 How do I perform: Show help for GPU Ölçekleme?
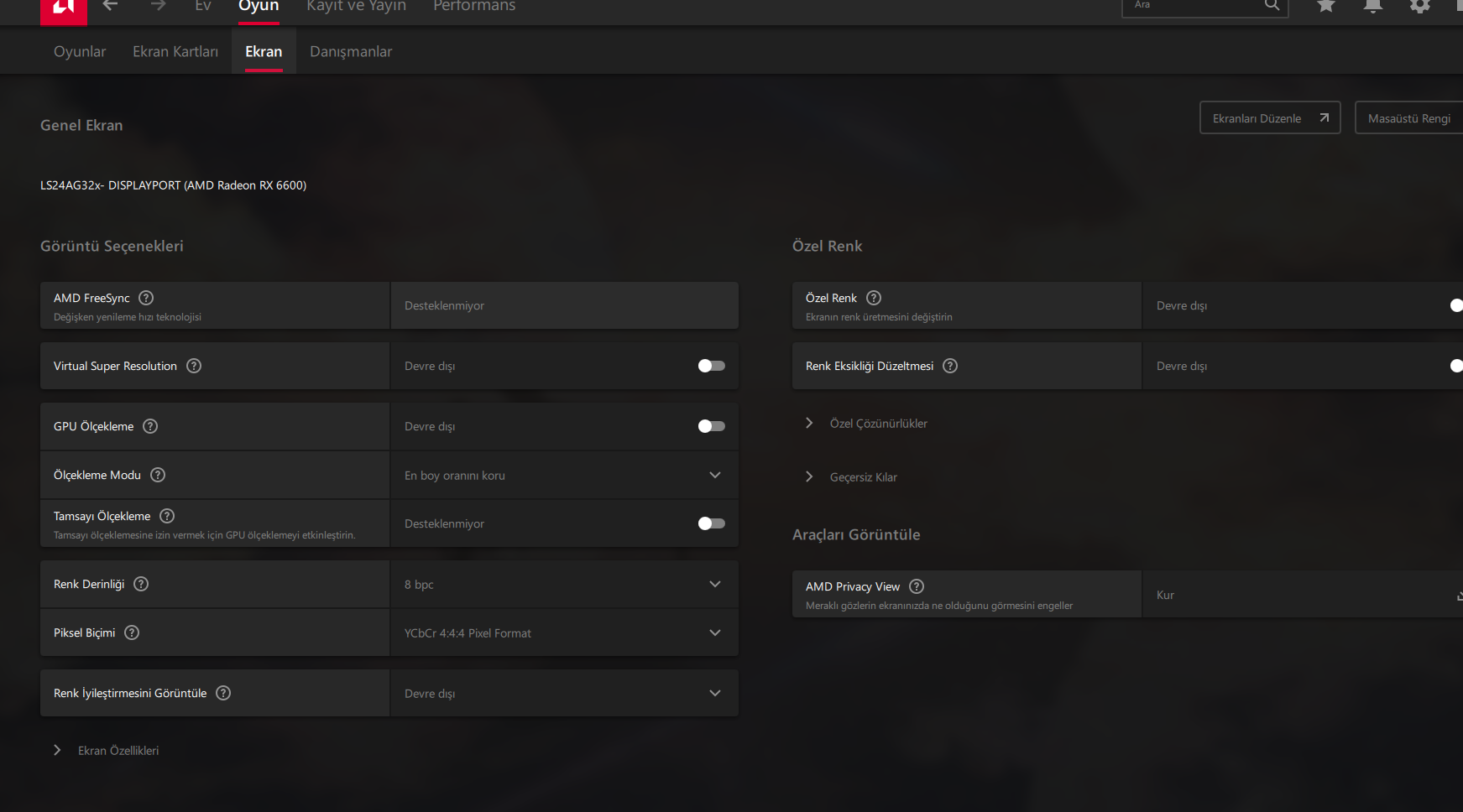point(150,426)
